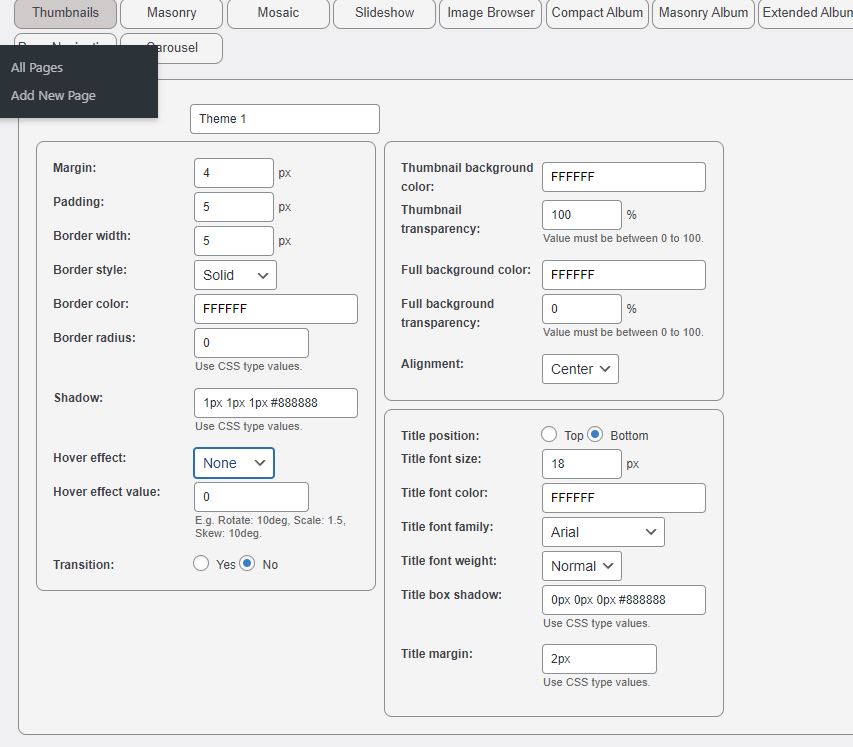Viewport: 853px width, 747px height.
Task: Click Add New Page menu entry
Action: [53, 96]
